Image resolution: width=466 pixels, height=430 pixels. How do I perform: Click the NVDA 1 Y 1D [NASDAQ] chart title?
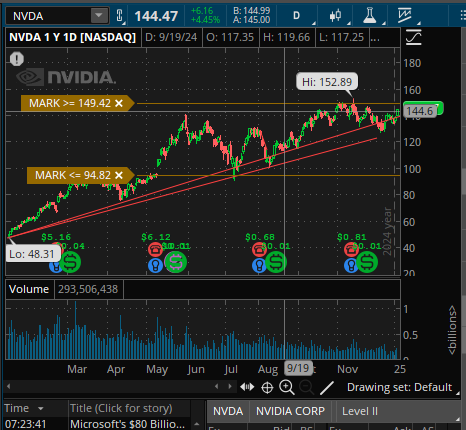click(x=73, y=37)
